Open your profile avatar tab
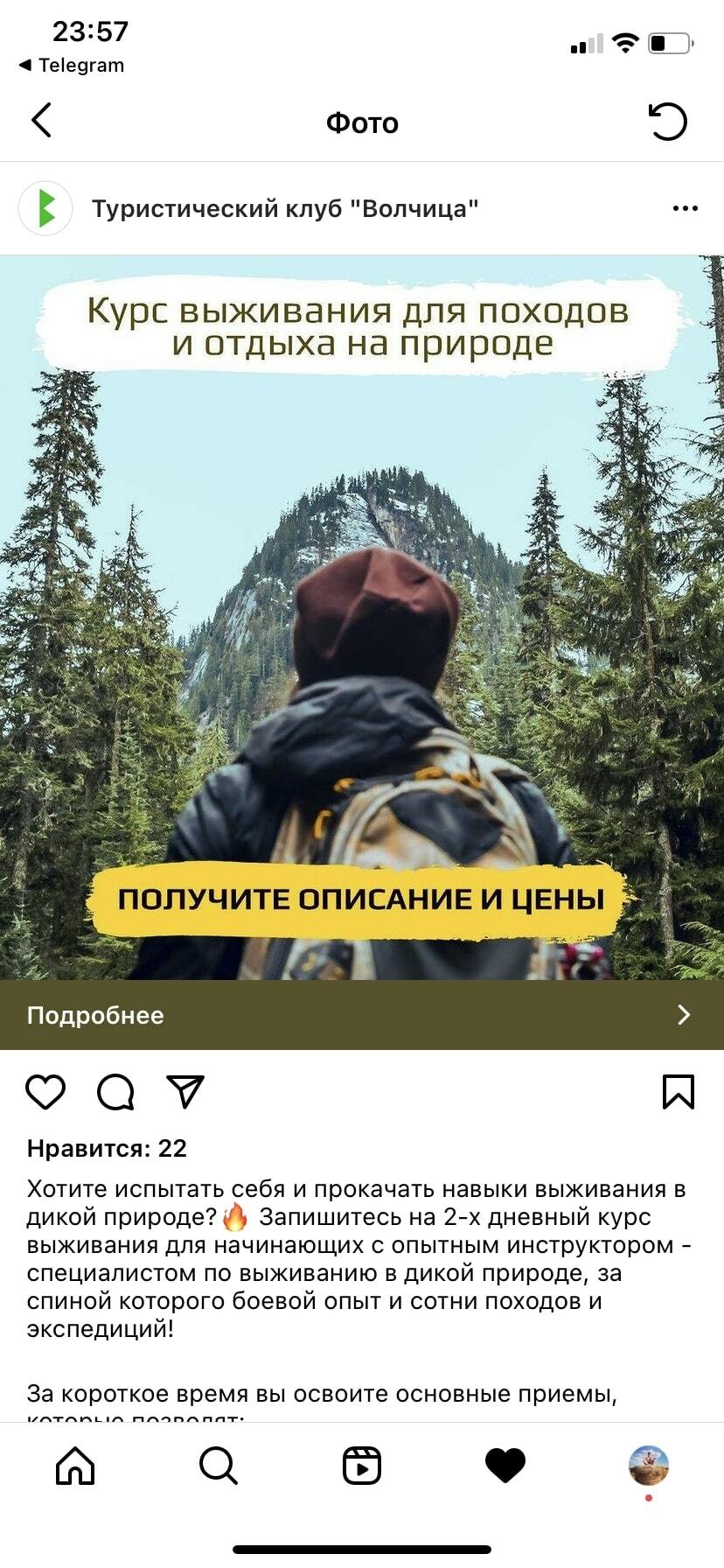This screenshot has height=1568, width=724. (x=649, y=1466)
